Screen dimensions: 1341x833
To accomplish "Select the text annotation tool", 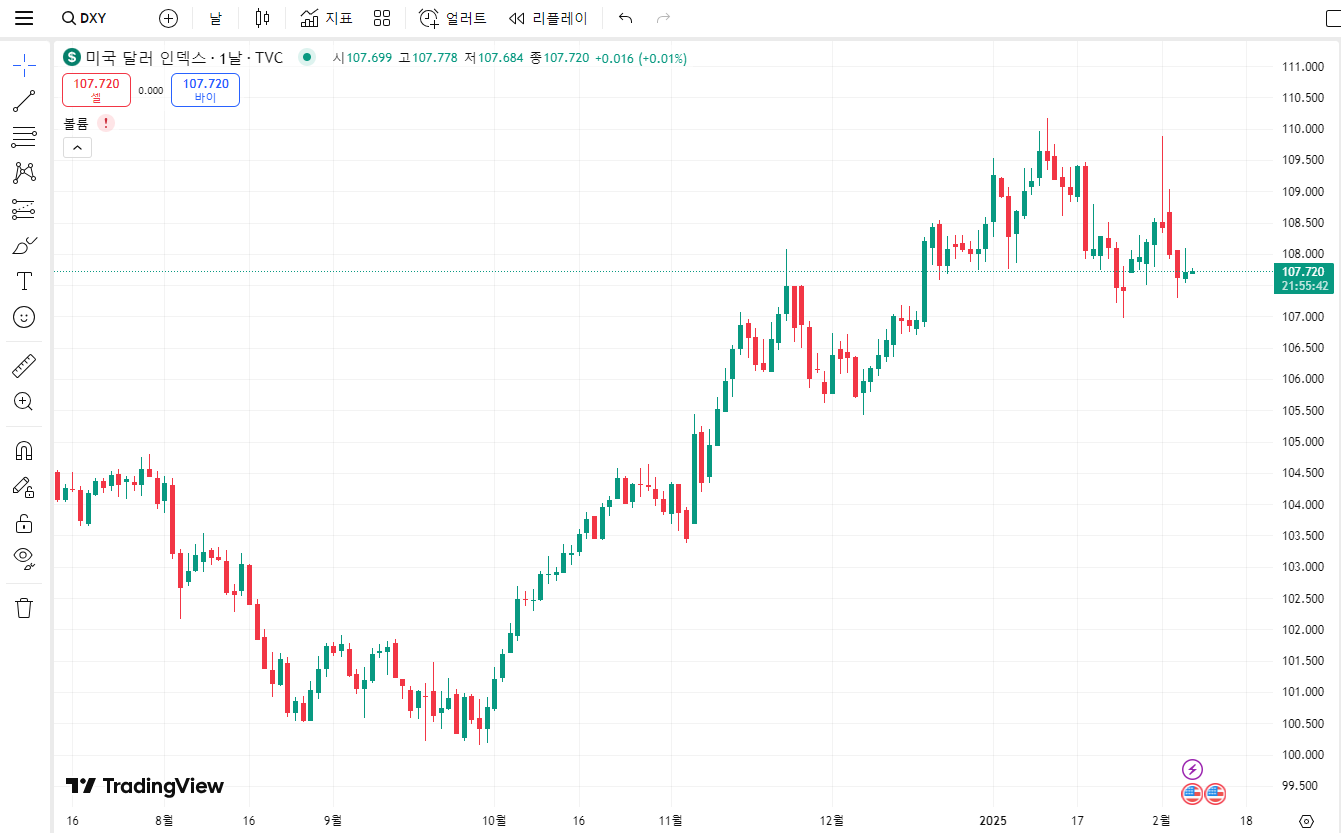I will (x=24, y=281).
